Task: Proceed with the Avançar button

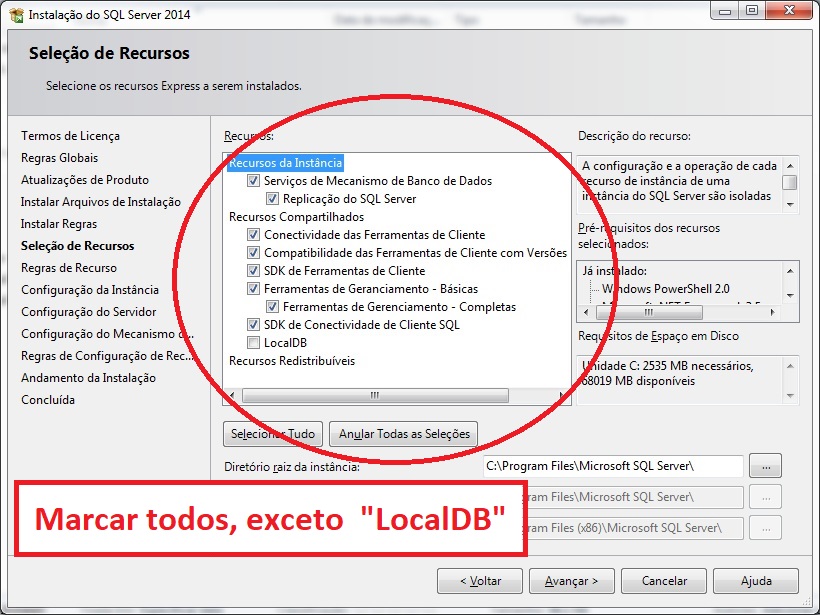Action: coord(572,581)
